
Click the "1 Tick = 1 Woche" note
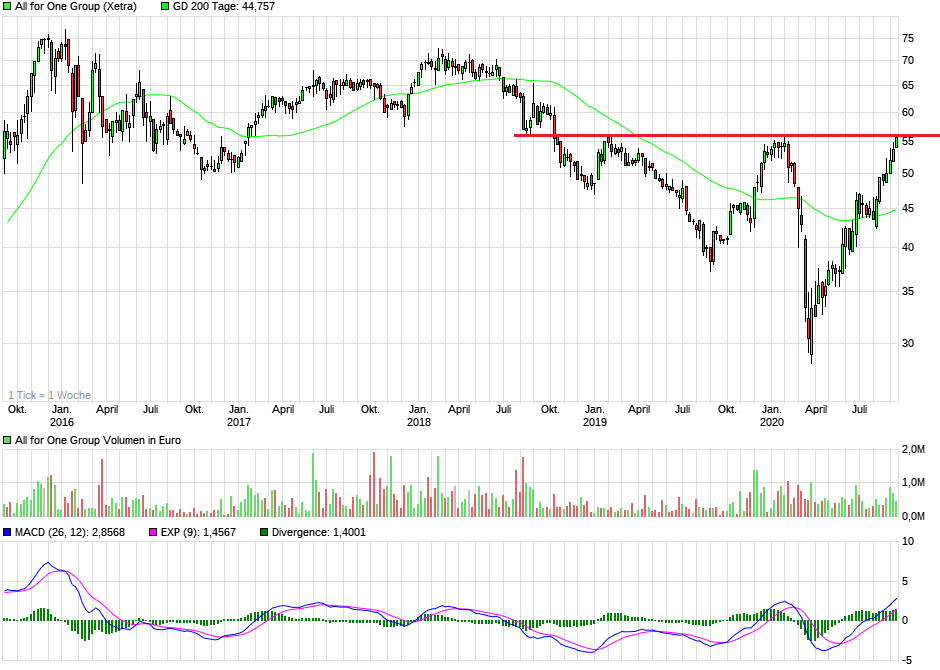click(x=49, y=395)
